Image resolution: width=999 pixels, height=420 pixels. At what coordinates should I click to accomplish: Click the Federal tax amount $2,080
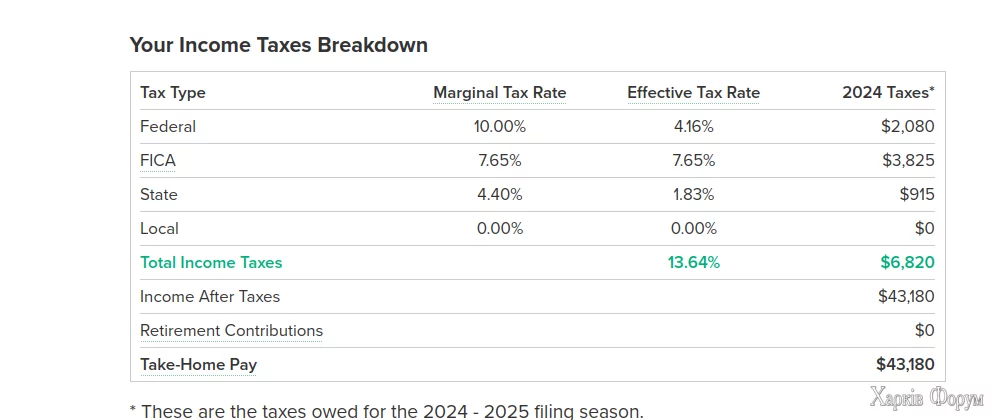pos(908,127)
